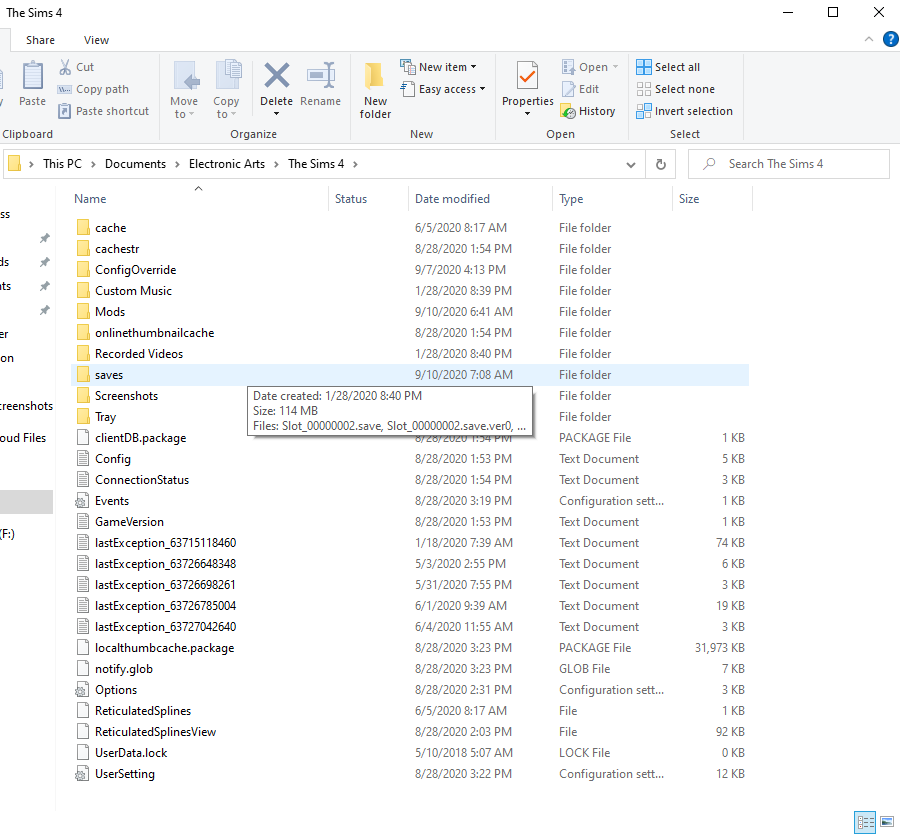Click the Move to icon
Image resolution: width=900 pixels, height=840 pixels.
[186, 75]
